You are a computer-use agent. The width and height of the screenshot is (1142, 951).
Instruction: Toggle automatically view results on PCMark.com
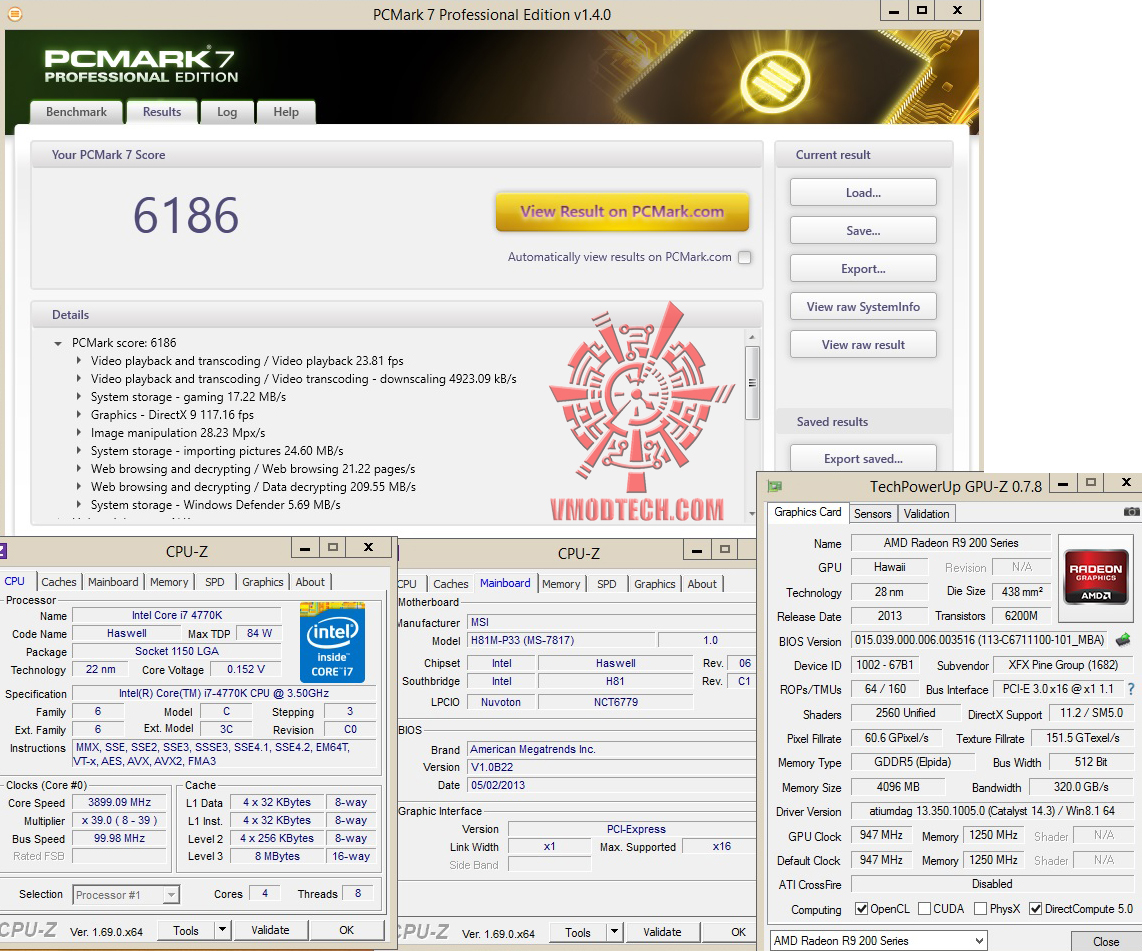(744, 257)
